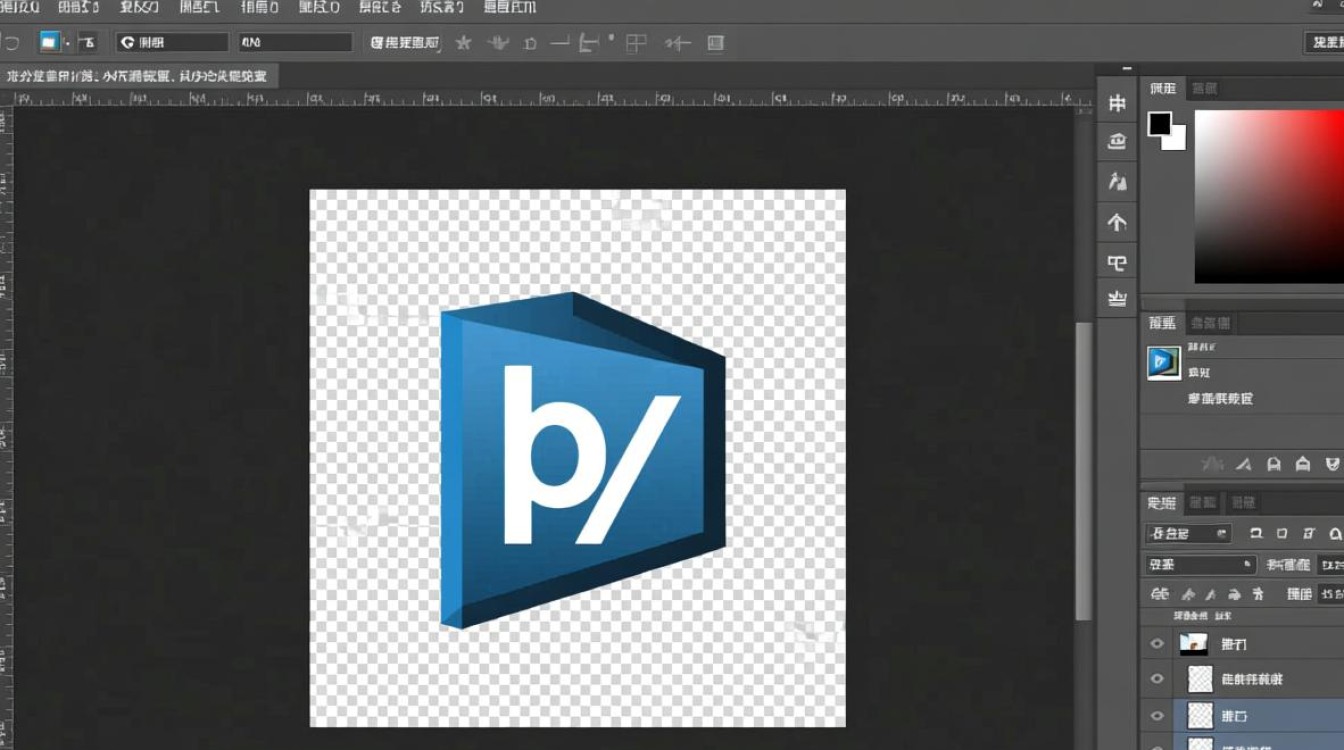Open the tool preset picker arrow
The height and width of the screenshot is (750, 1344).
(x=67, y=43)
